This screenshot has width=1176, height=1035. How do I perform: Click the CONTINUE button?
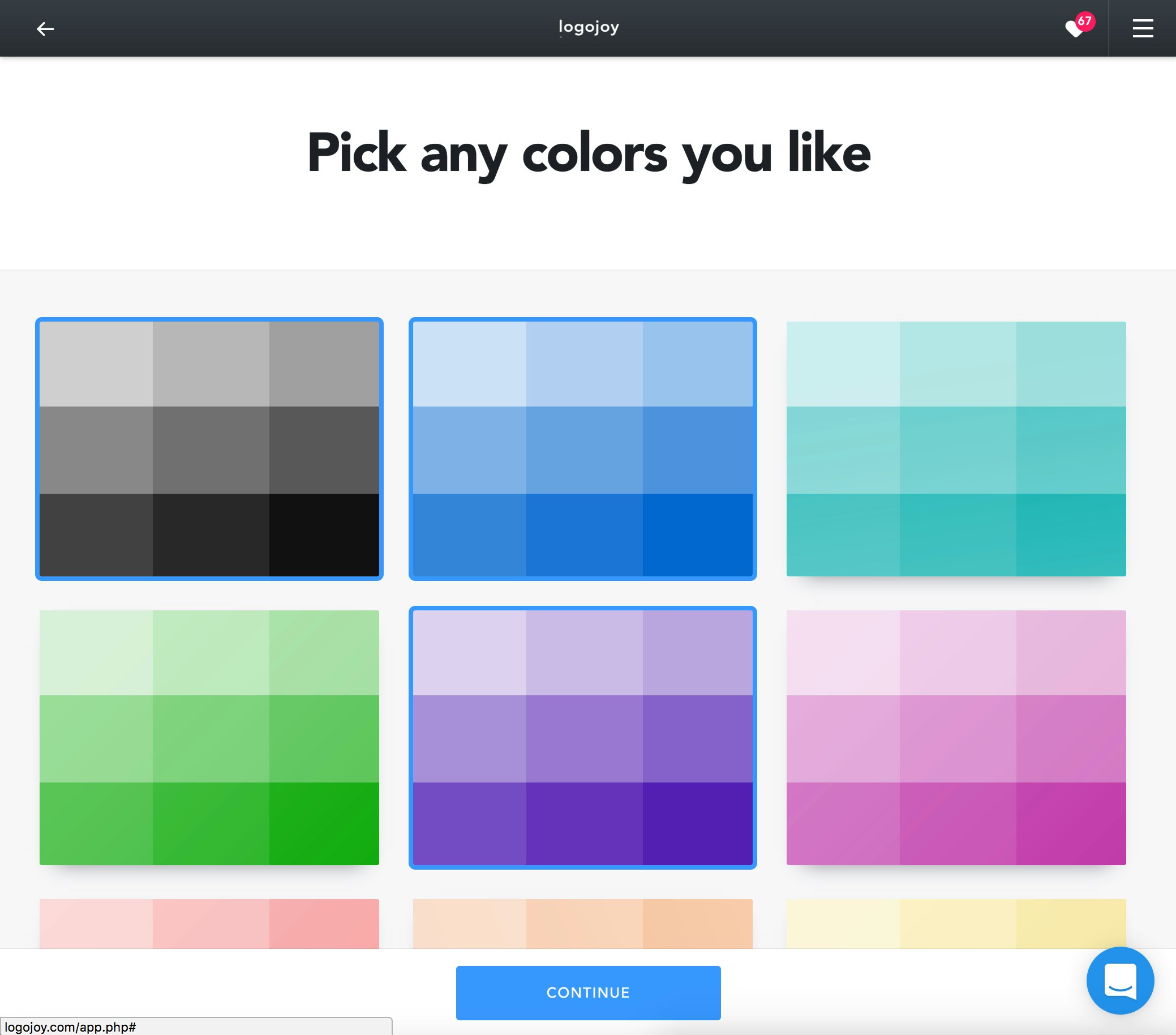pos(588,993)
